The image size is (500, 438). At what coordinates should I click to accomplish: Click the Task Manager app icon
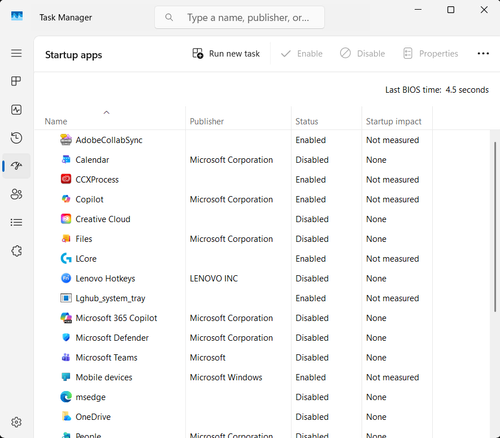pyautogui.click(x=17, y=16)
